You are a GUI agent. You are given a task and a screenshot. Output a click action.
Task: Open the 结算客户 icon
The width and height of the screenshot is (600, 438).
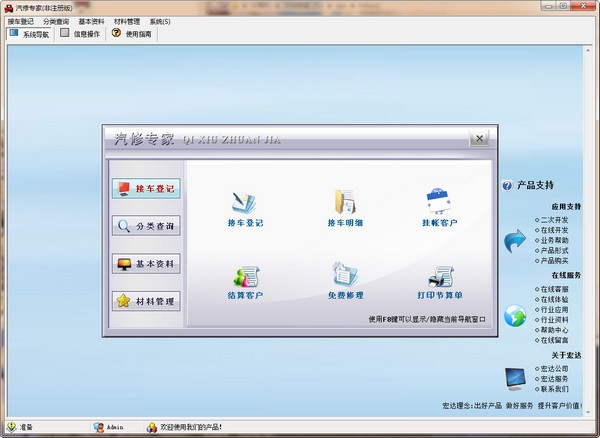tap(245, 276)
